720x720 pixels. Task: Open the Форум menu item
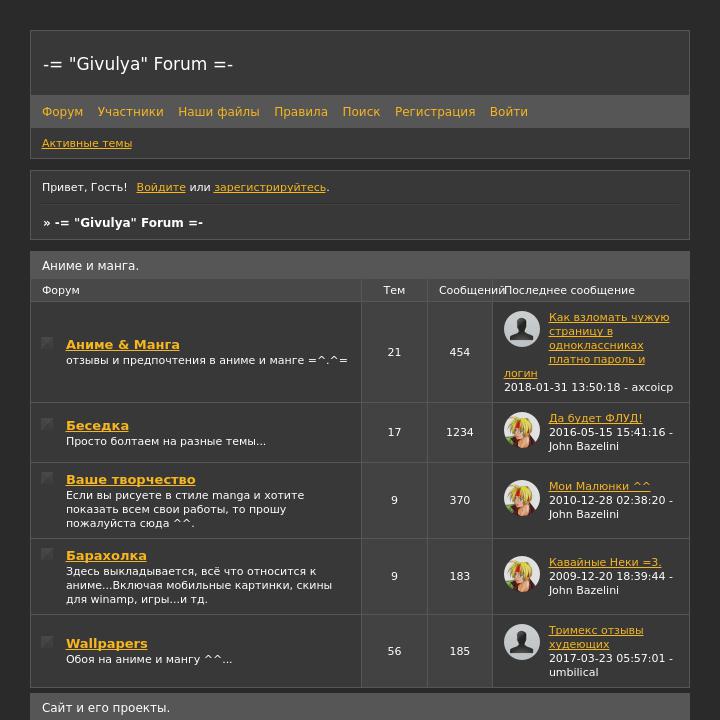[62, 112]
